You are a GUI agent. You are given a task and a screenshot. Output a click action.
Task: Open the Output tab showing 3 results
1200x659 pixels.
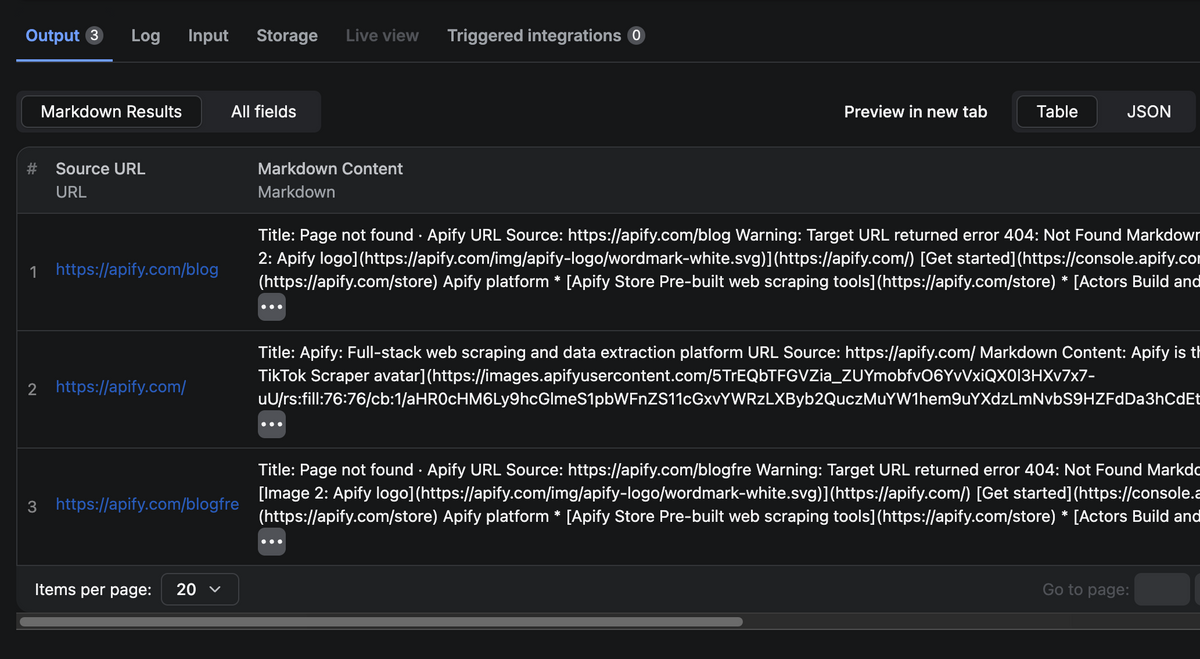tap(50, 35)
